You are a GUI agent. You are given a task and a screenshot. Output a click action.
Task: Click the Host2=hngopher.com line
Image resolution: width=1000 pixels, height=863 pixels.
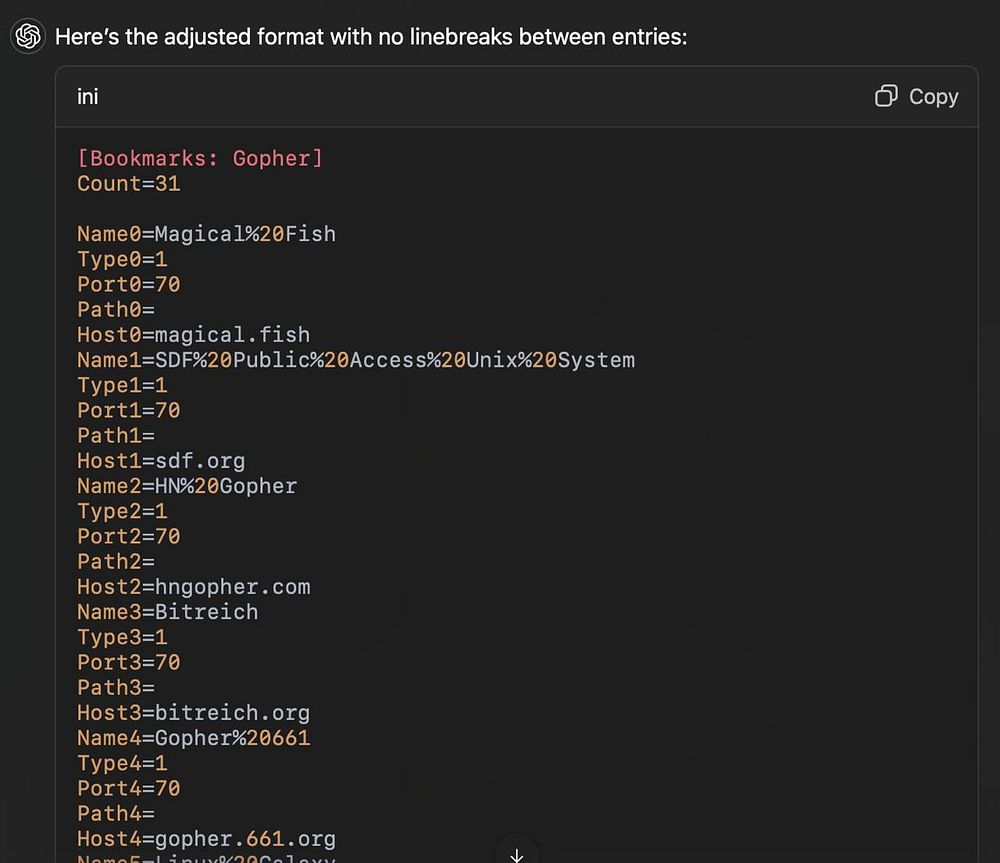[x=194, y=587]
